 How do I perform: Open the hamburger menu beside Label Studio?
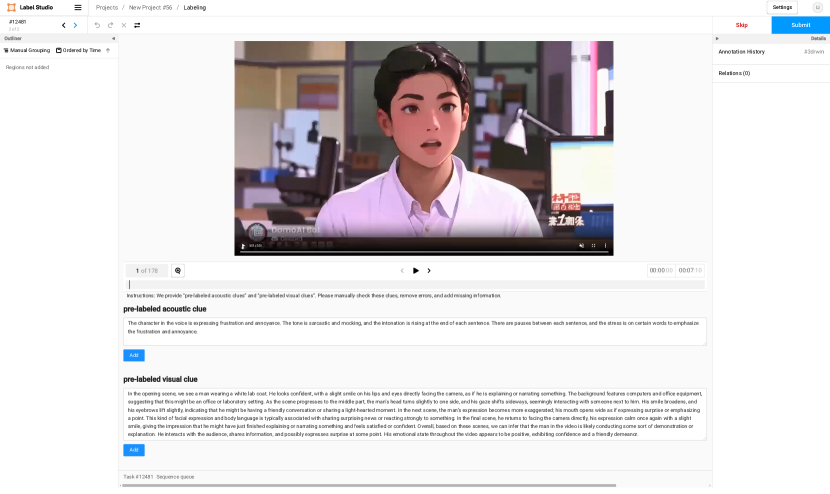pyautogui.click(x=78, y=7)
